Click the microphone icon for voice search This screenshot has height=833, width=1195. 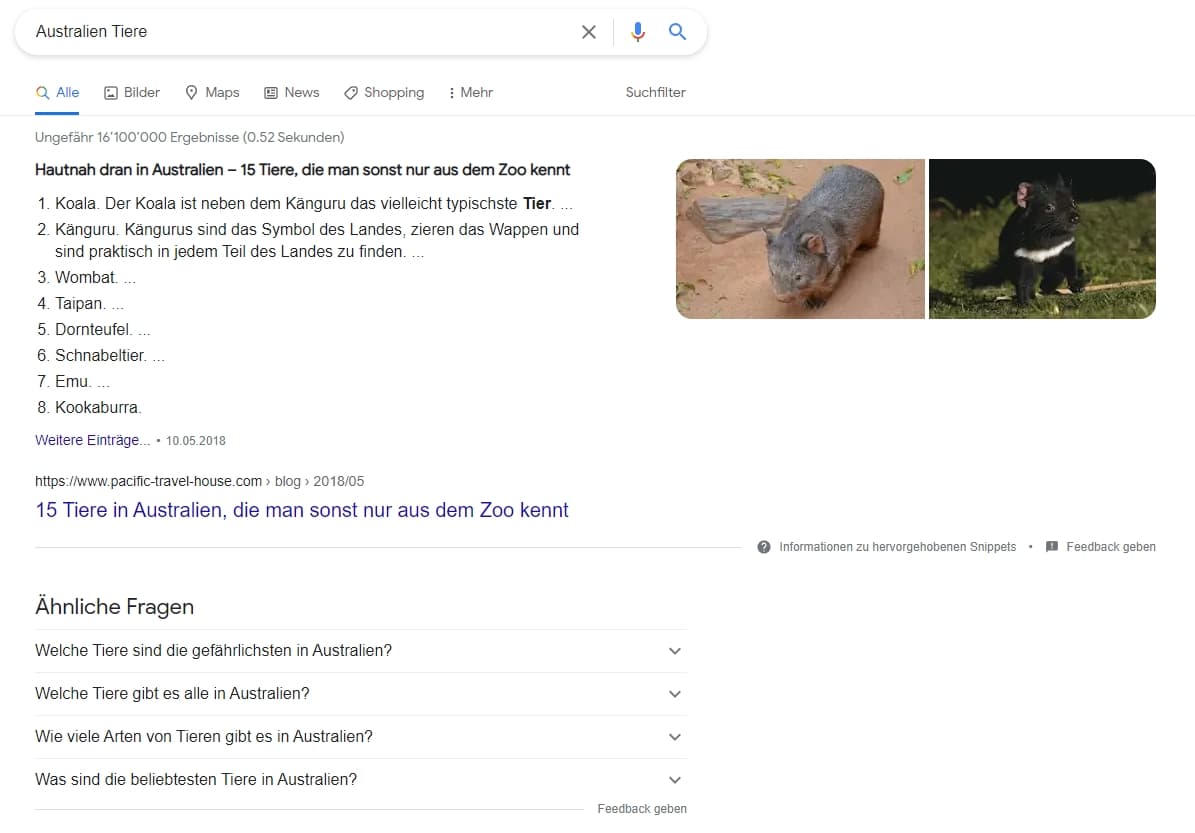point(637,31)
